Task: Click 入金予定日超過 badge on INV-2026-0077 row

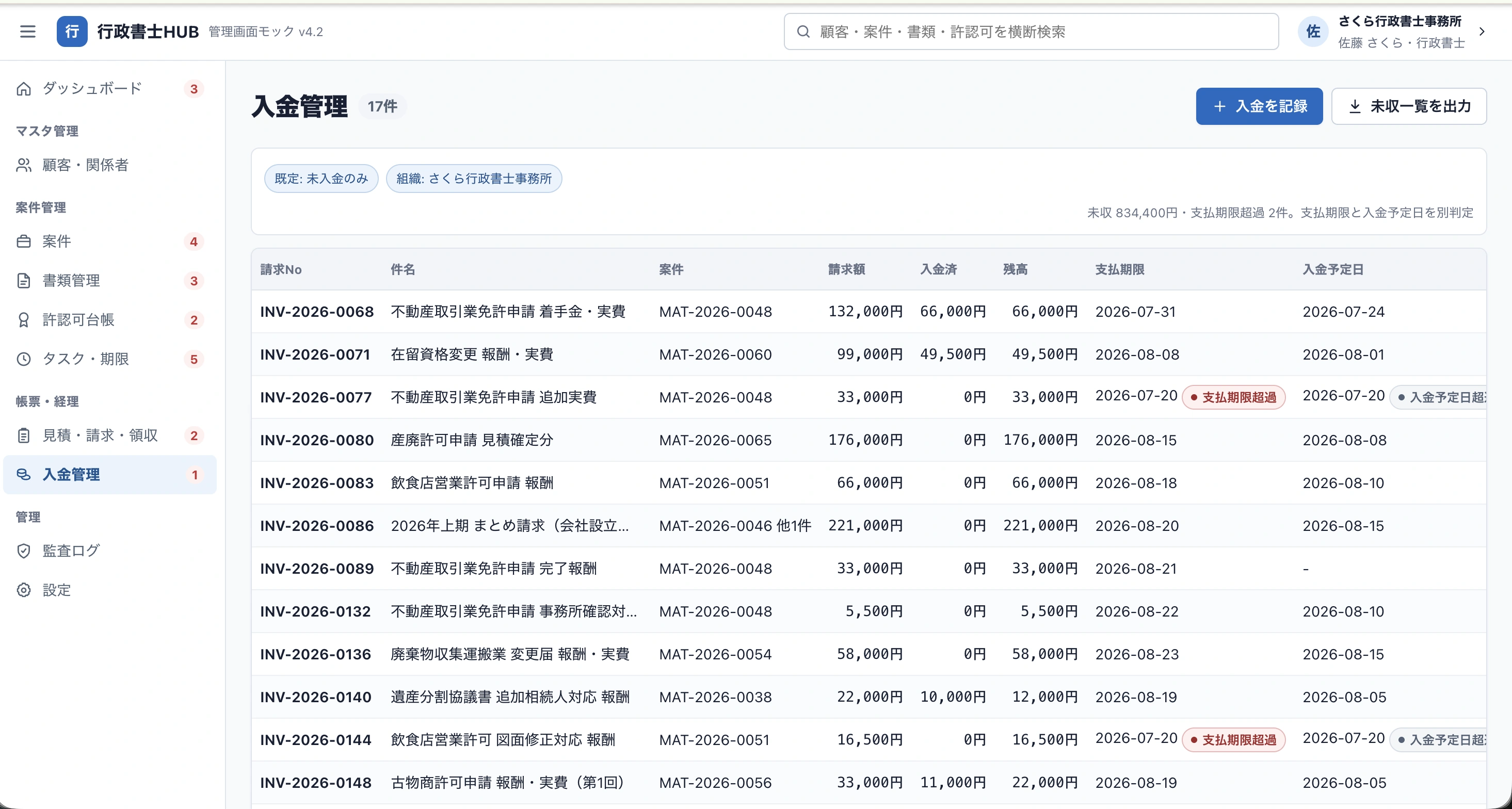Action: click(1438, 397)
